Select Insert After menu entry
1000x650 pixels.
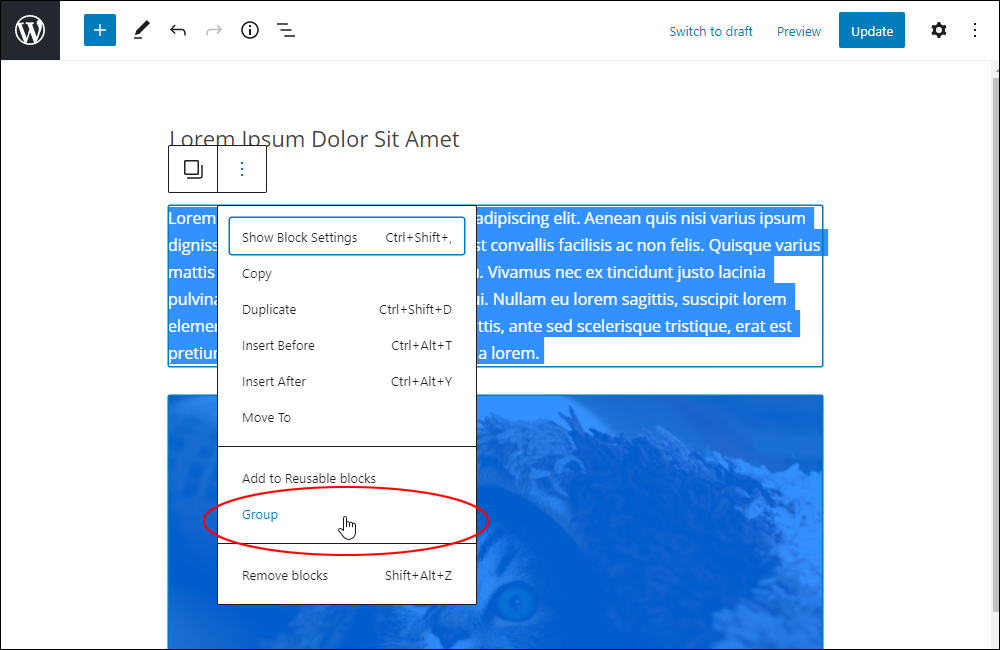(x=347, y=381)
